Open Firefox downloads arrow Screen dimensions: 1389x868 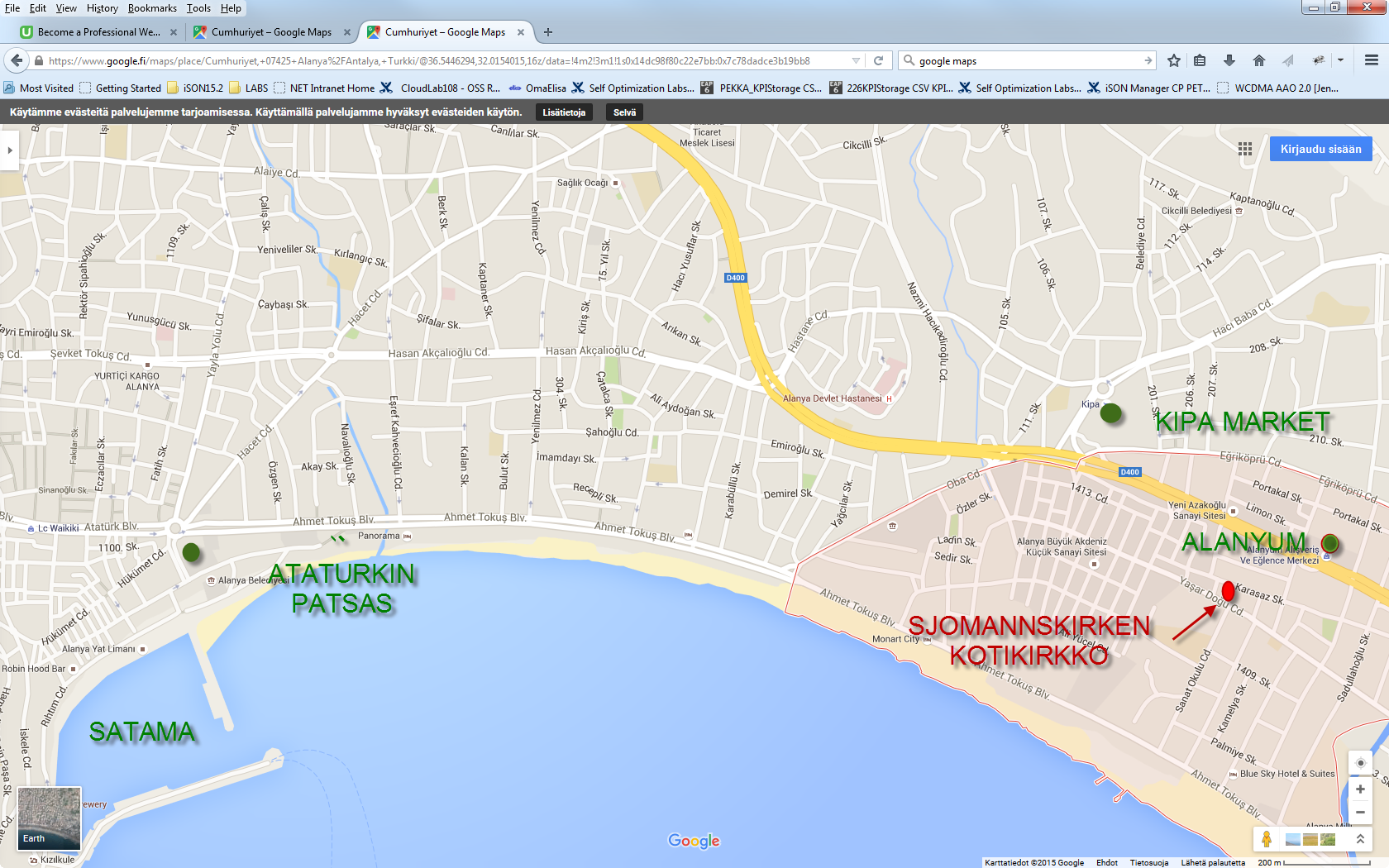(1229, 60)
